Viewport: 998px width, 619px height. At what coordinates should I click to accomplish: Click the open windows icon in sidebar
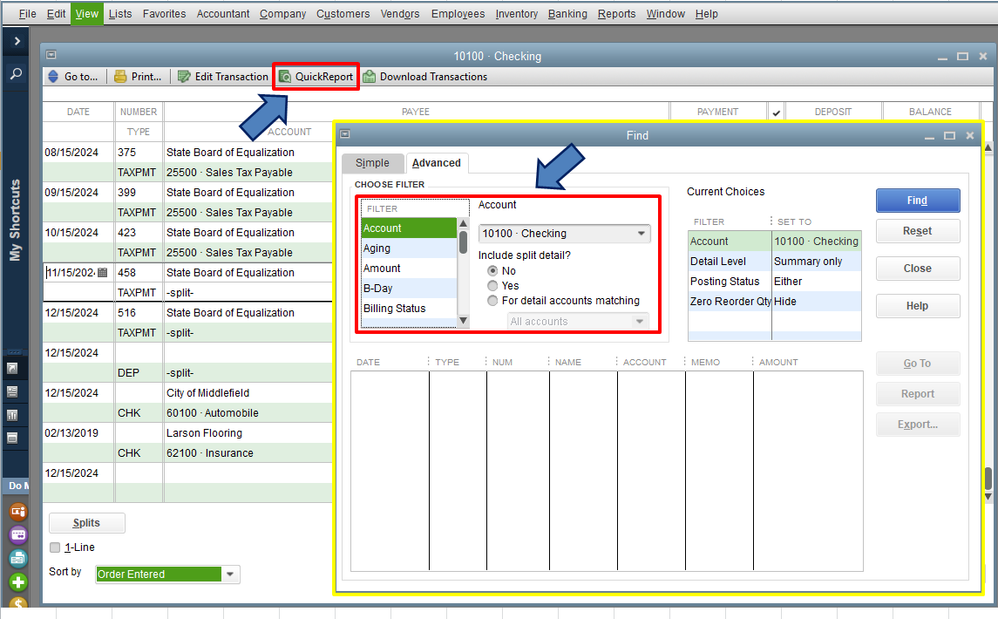click(x=12, y=438)
